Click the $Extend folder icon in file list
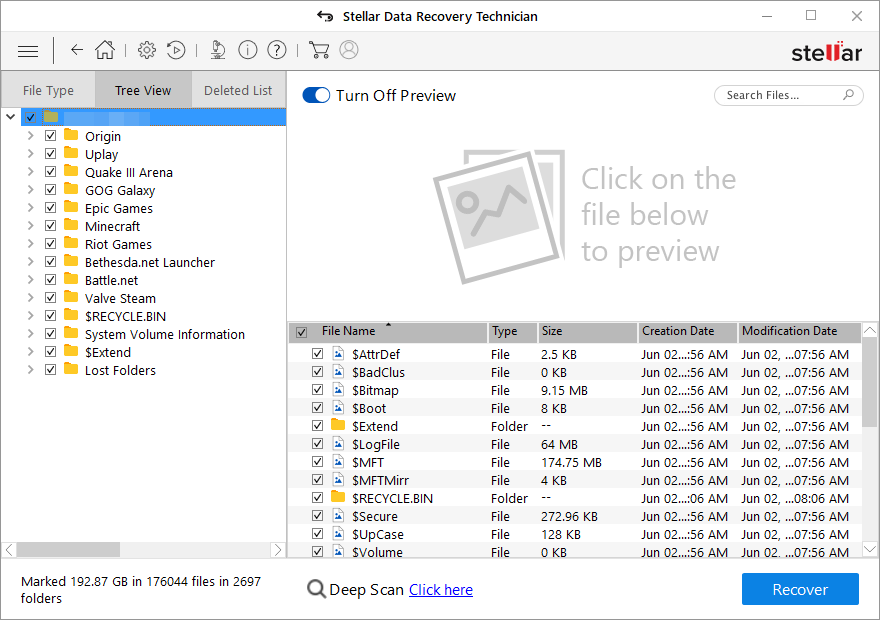 point(338,425)
